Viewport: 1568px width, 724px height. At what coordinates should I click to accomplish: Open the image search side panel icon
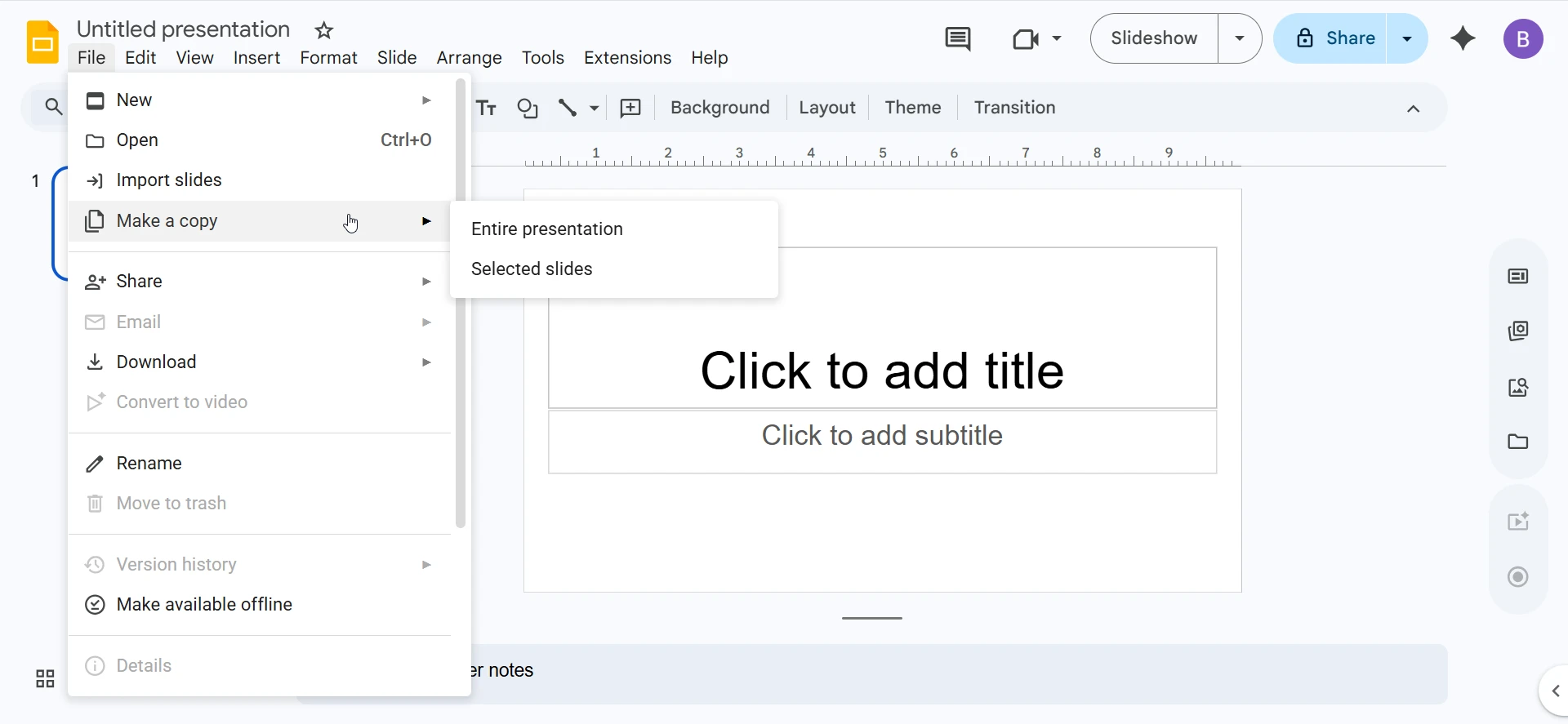[1518, 387]
